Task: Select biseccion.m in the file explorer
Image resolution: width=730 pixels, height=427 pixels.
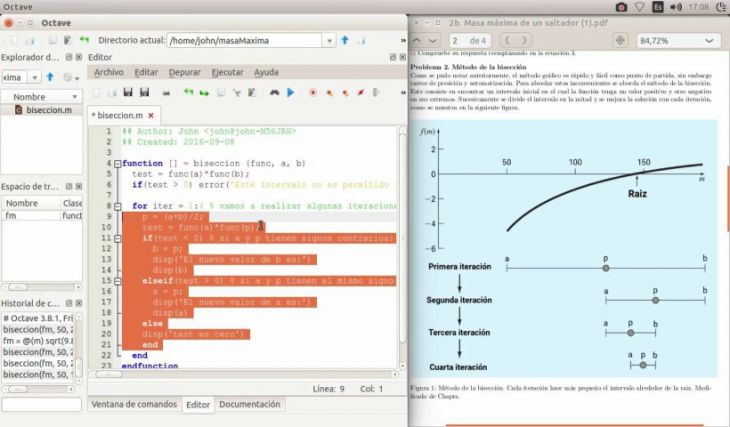Action: coord(42,110)
